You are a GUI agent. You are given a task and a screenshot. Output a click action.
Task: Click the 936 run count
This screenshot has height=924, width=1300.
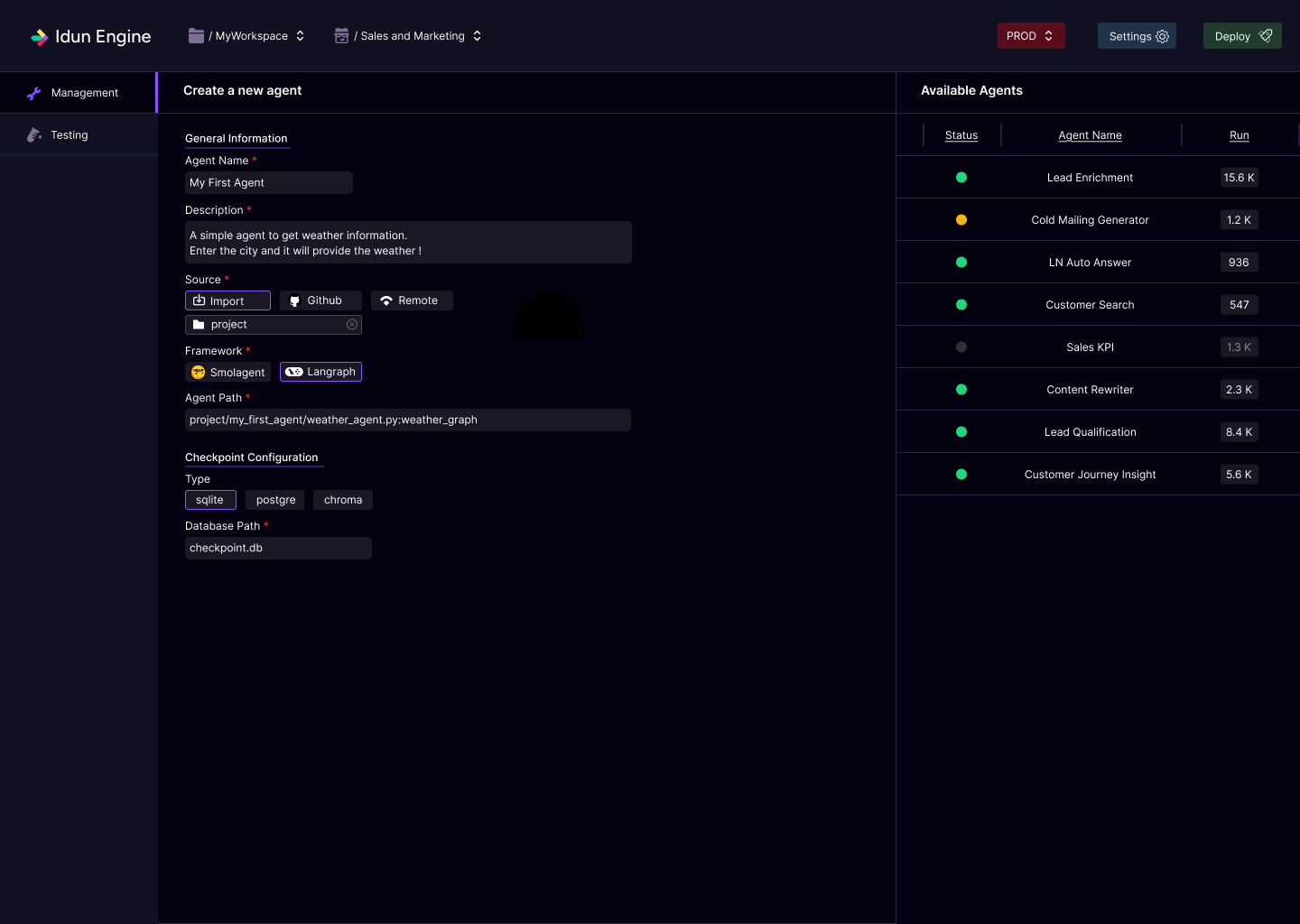point(1240,263)
